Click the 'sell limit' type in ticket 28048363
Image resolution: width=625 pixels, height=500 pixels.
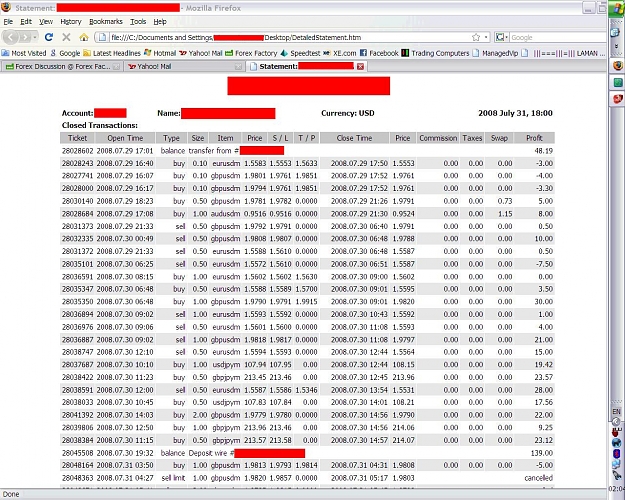(x=173, y=478)
